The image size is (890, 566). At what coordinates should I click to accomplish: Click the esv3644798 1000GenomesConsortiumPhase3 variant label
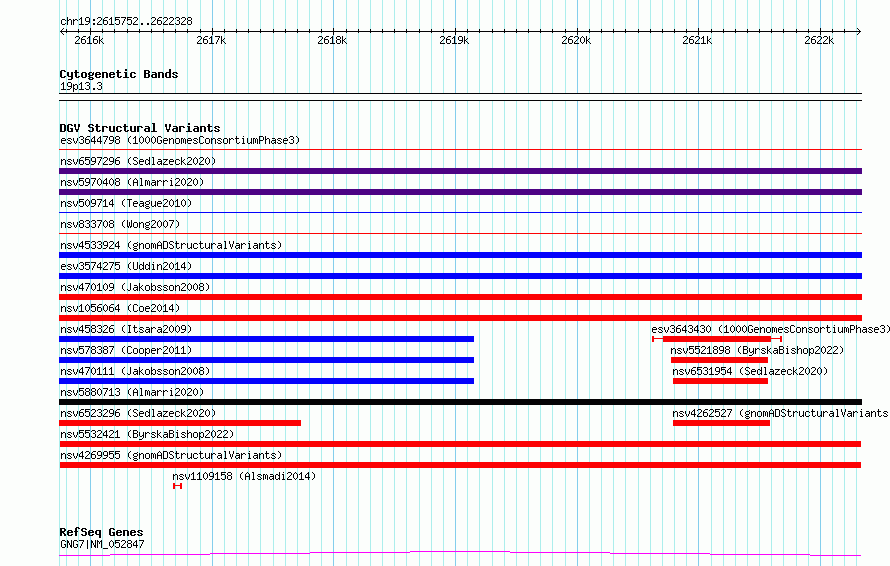(180, 140)
